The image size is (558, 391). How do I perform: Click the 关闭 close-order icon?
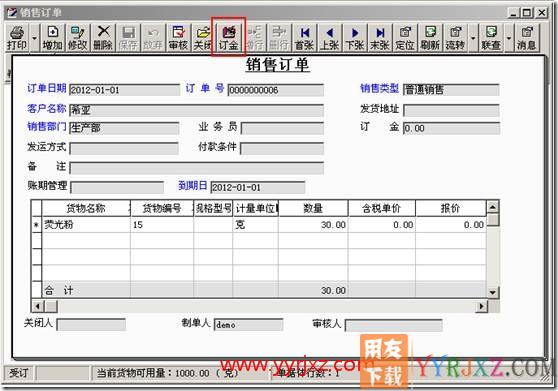click(202, 38)
